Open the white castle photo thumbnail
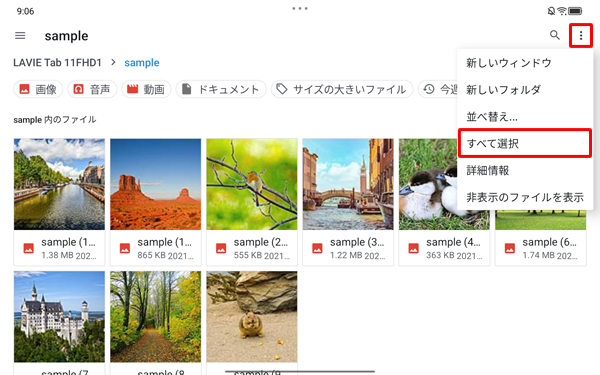 (x=59, y=316)
